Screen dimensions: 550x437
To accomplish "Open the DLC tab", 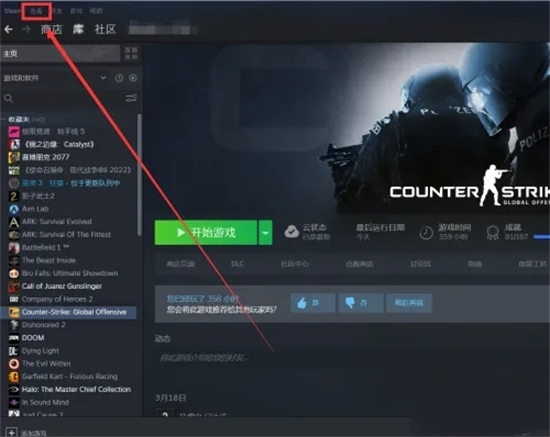I will (x=237, y=264).
